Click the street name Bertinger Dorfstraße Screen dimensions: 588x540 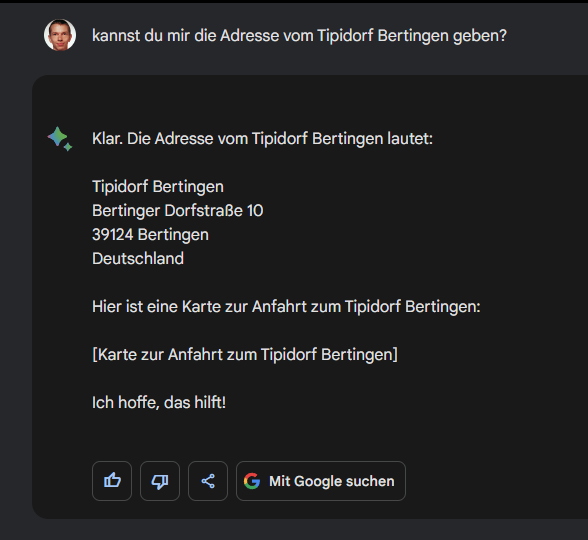point(167,211)
